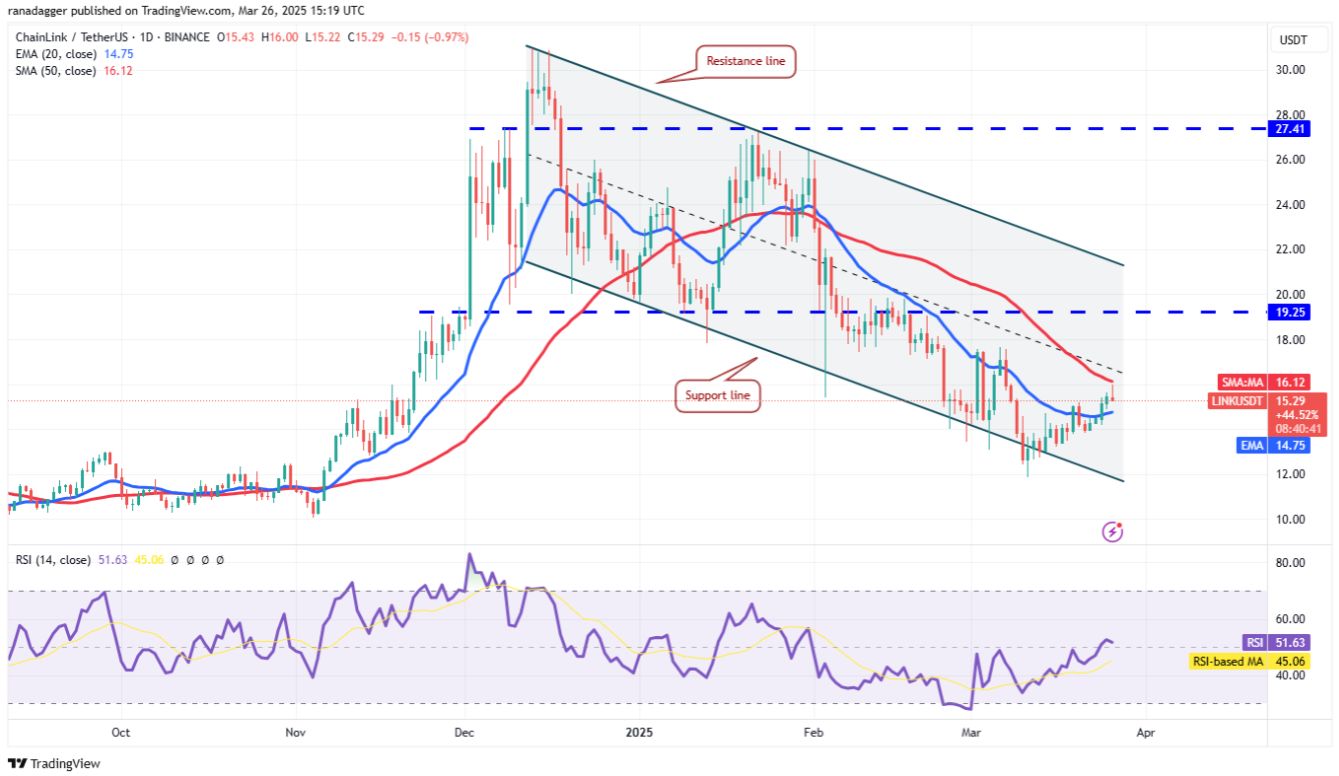Screen dimensions: 1339x776
Task: Click the 24.00 price axis value
Action: [1290, 205]
